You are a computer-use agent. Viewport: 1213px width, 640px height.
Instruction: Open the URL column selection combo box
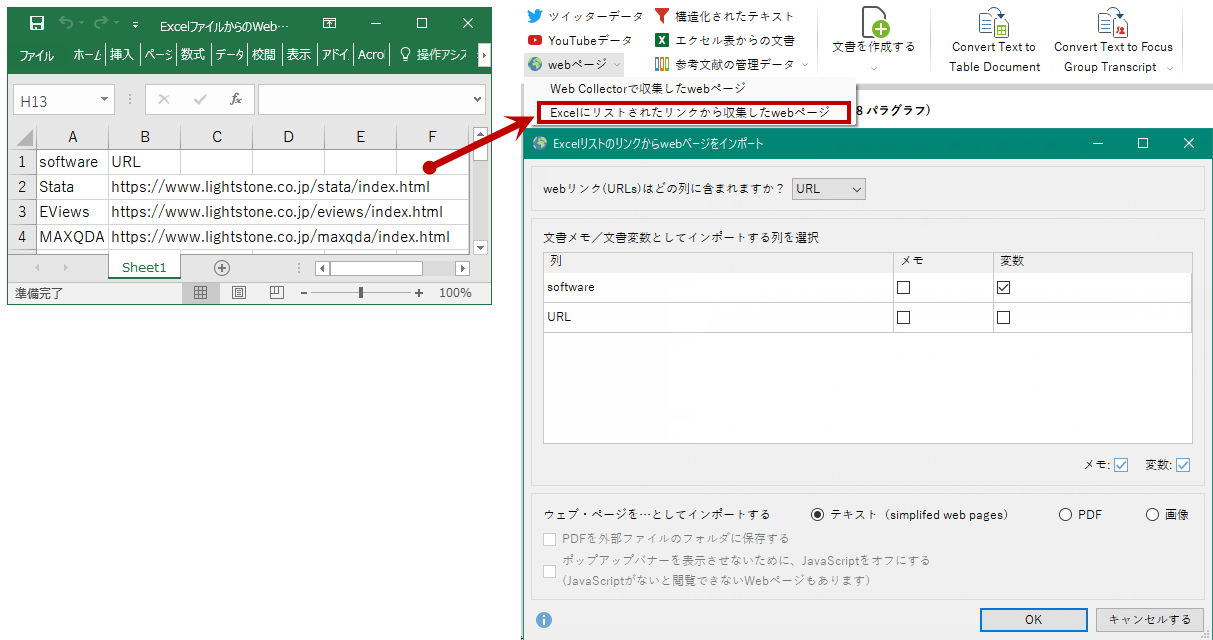tap(828, 189)
